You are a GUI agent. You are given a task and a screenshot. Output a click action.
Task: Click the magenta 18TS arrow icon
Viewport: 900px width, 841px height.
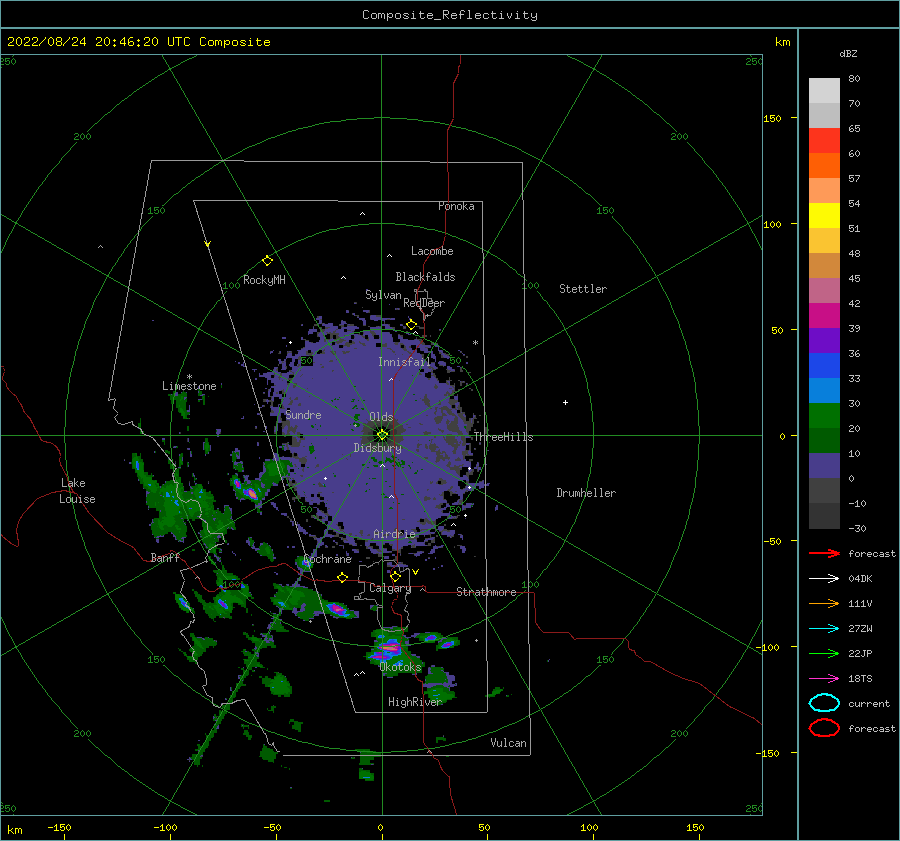click(824, 679)
